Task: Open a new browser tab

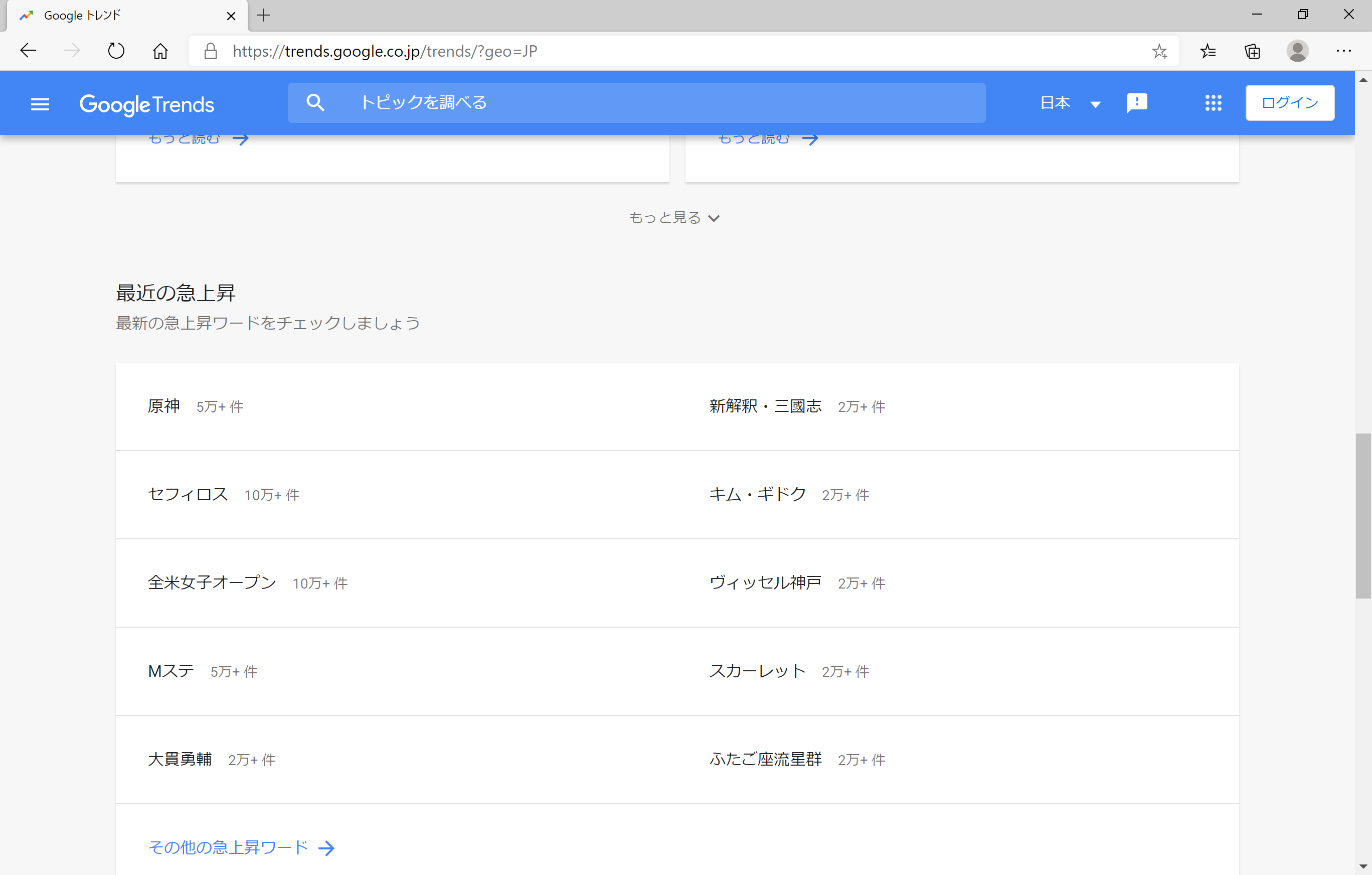Action: click(x=263, y=16)
